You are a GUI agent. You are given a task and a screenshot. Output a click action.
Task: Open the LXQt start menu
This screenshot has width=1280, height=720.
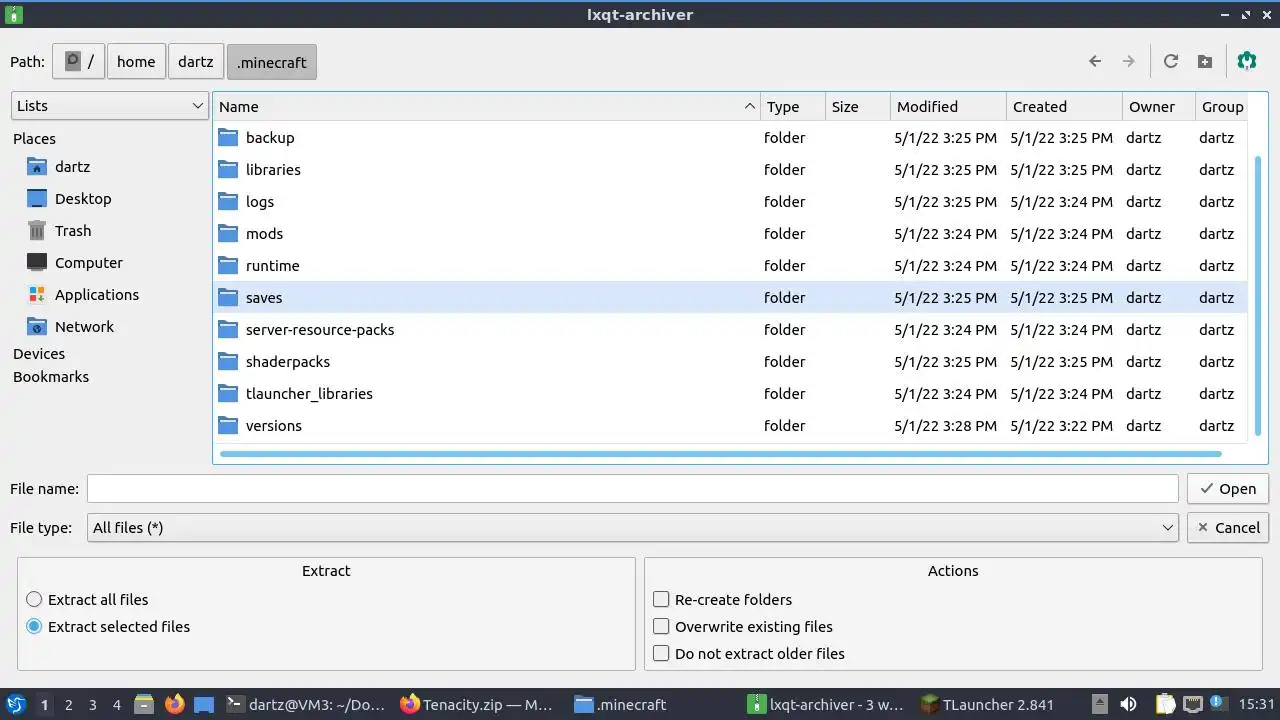tap(16, 705)
